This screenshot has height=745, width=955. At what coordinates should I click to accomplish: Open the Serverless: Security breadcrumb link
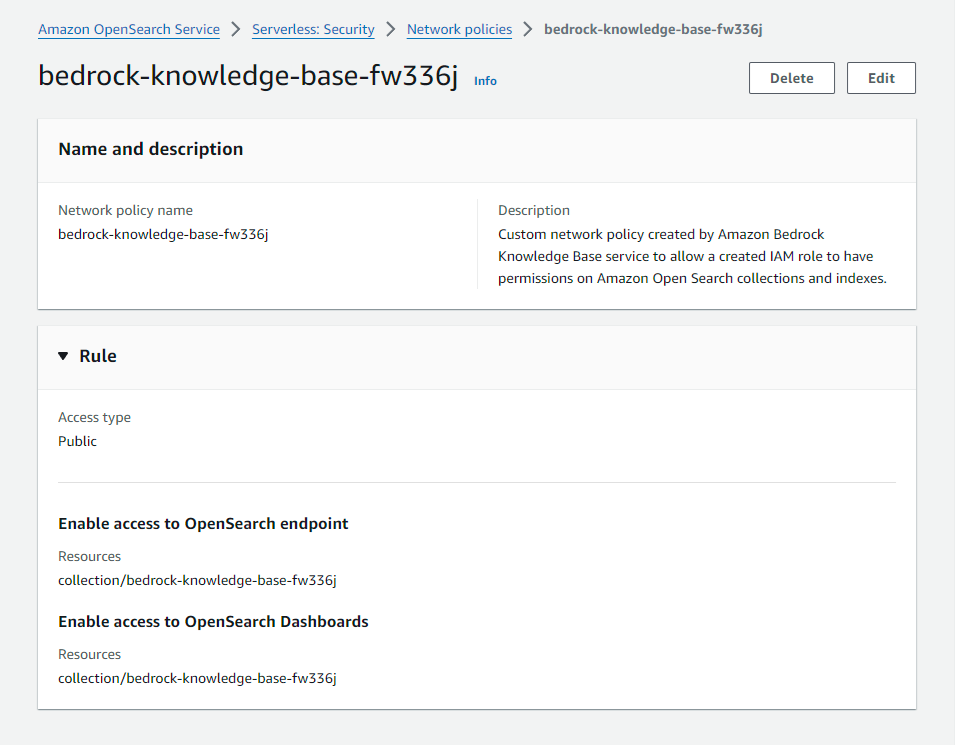pos(313,29)
